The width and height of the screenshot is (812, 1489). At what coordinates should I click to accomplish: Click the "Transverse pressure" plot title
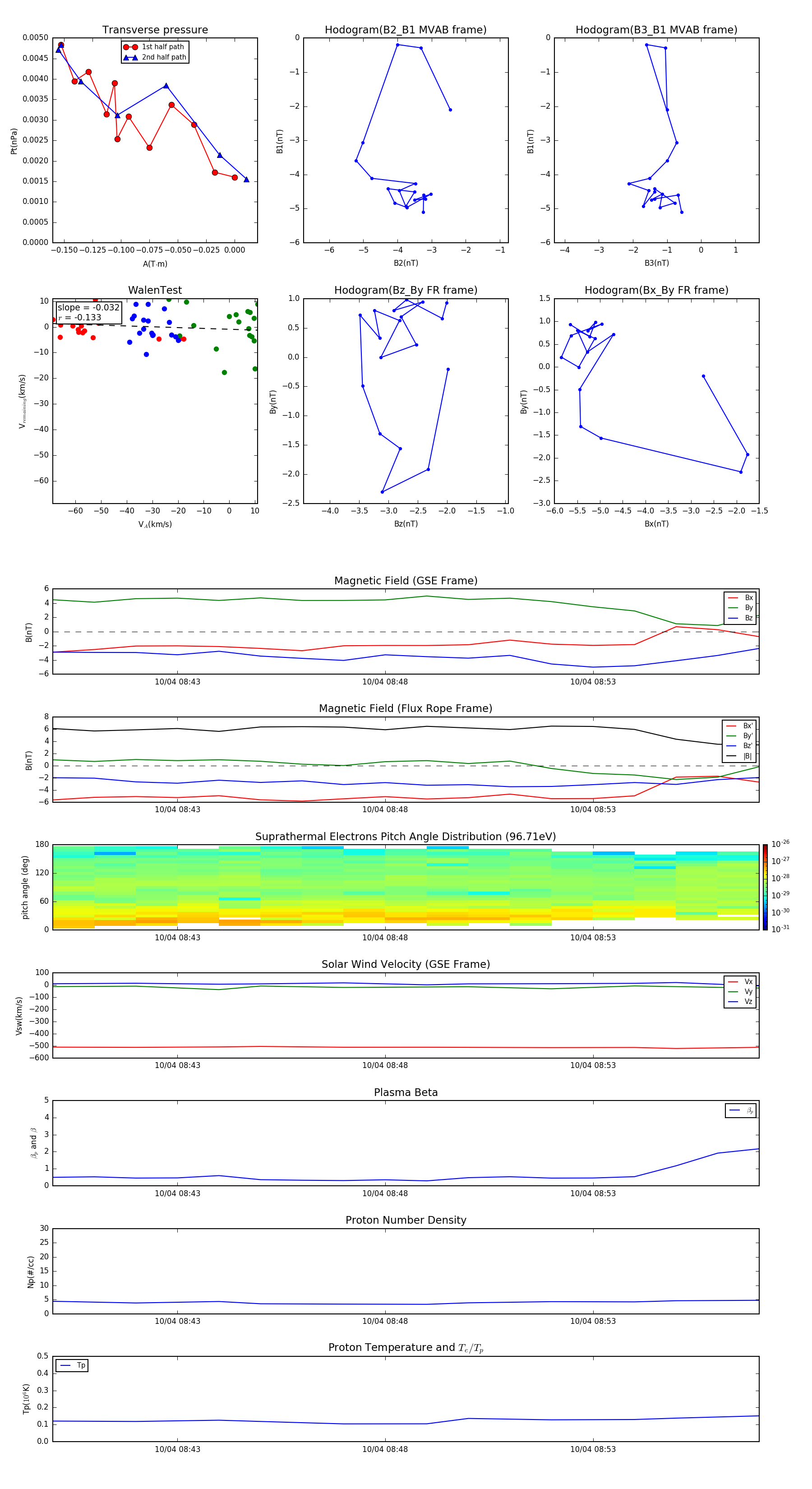tap(155, 30)
